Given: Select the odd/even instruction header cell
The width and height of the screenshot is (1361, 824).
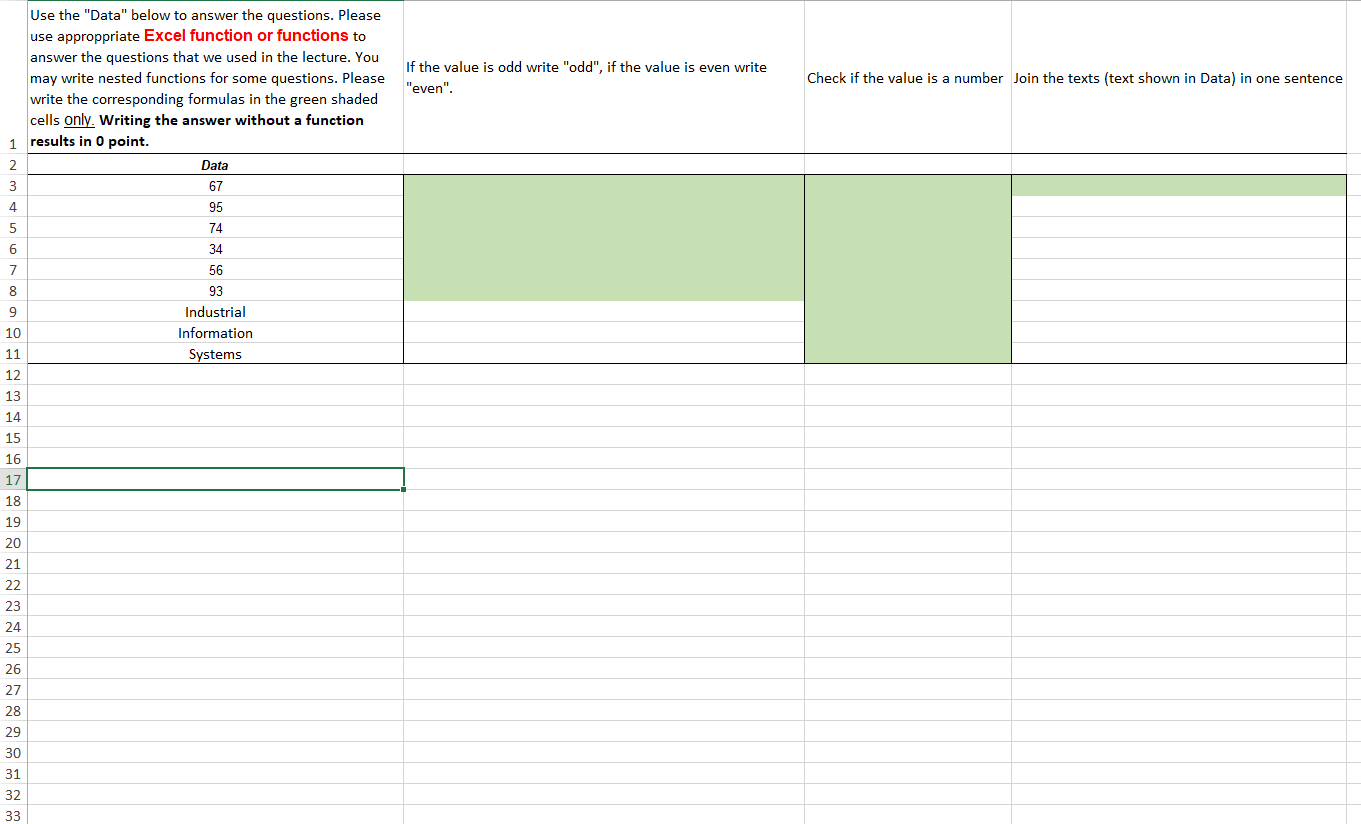Looking at the screenshot, I should [x=604, y=77].
